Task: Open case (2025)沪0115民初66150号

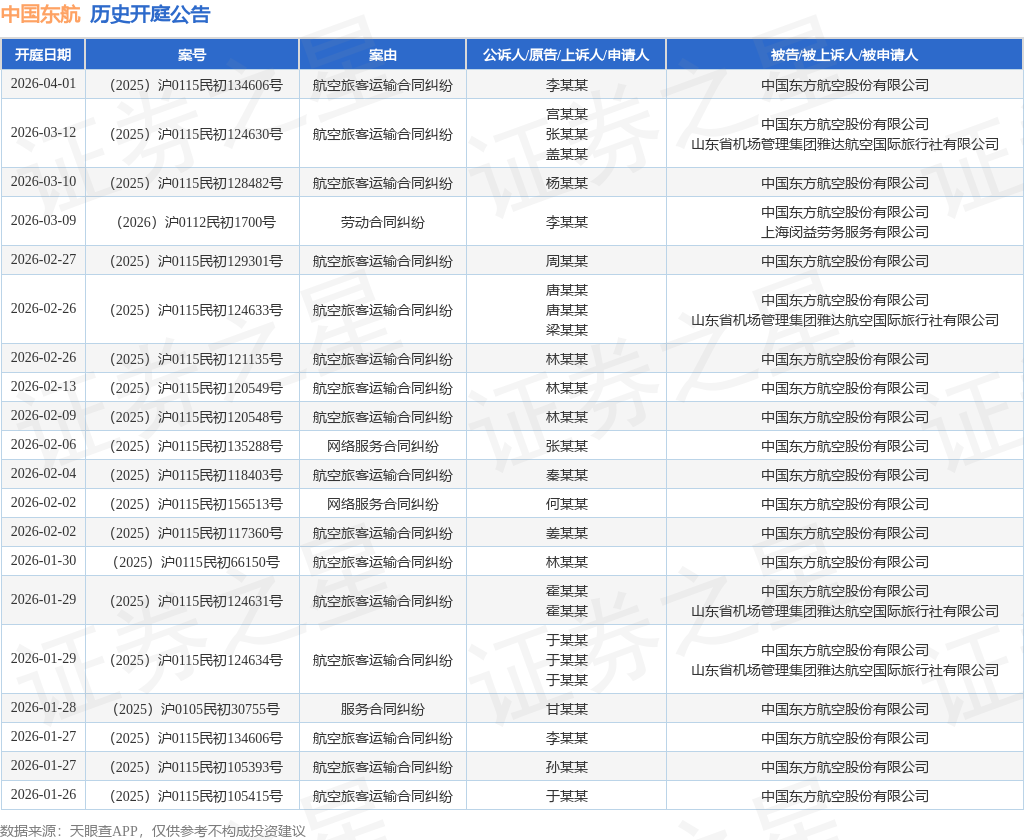Action: [x=192, y=562]
